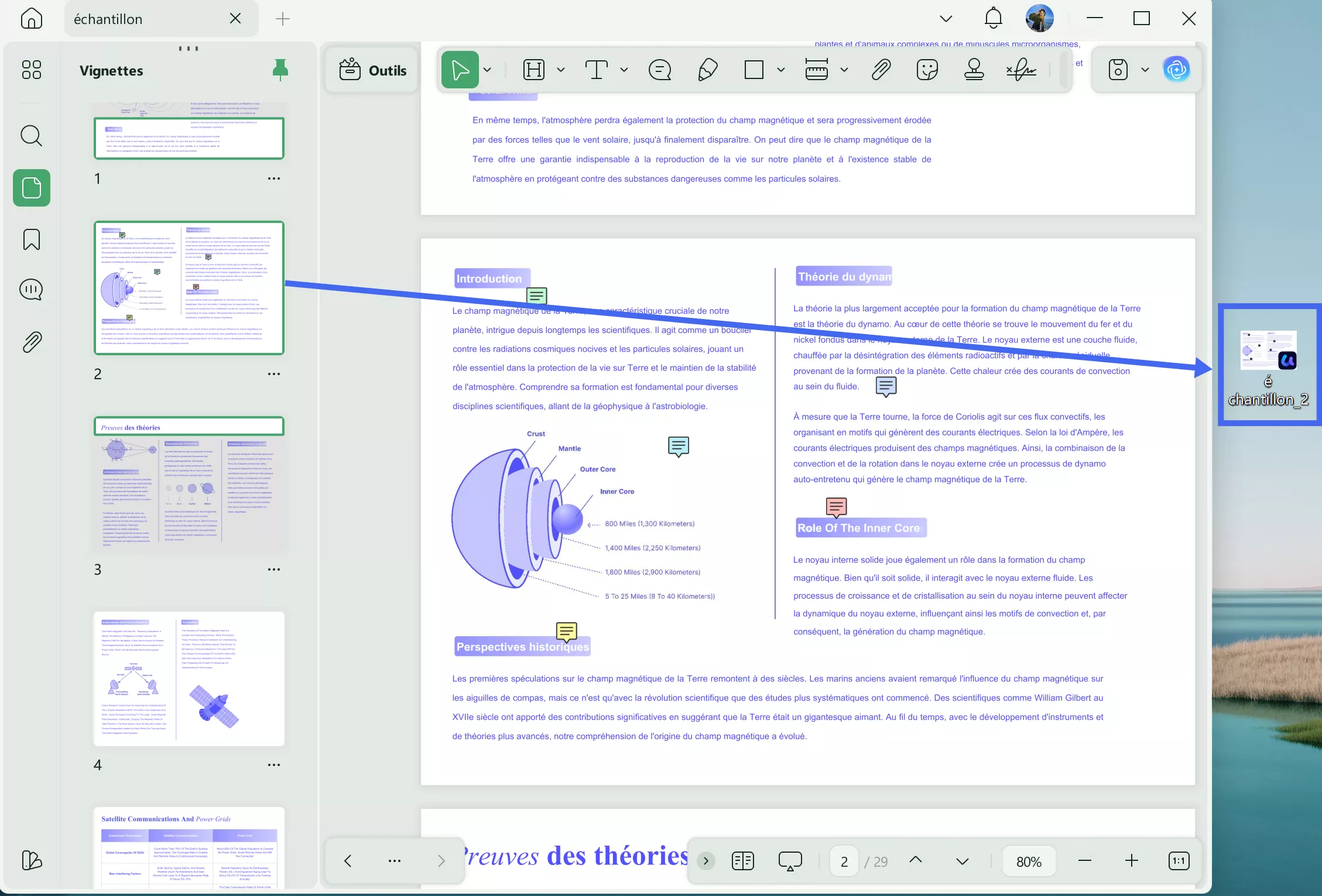The height and width of the screenshot is (896, 1322).
Task: Open the Comments sidebar icon
Action: [31, 290]
